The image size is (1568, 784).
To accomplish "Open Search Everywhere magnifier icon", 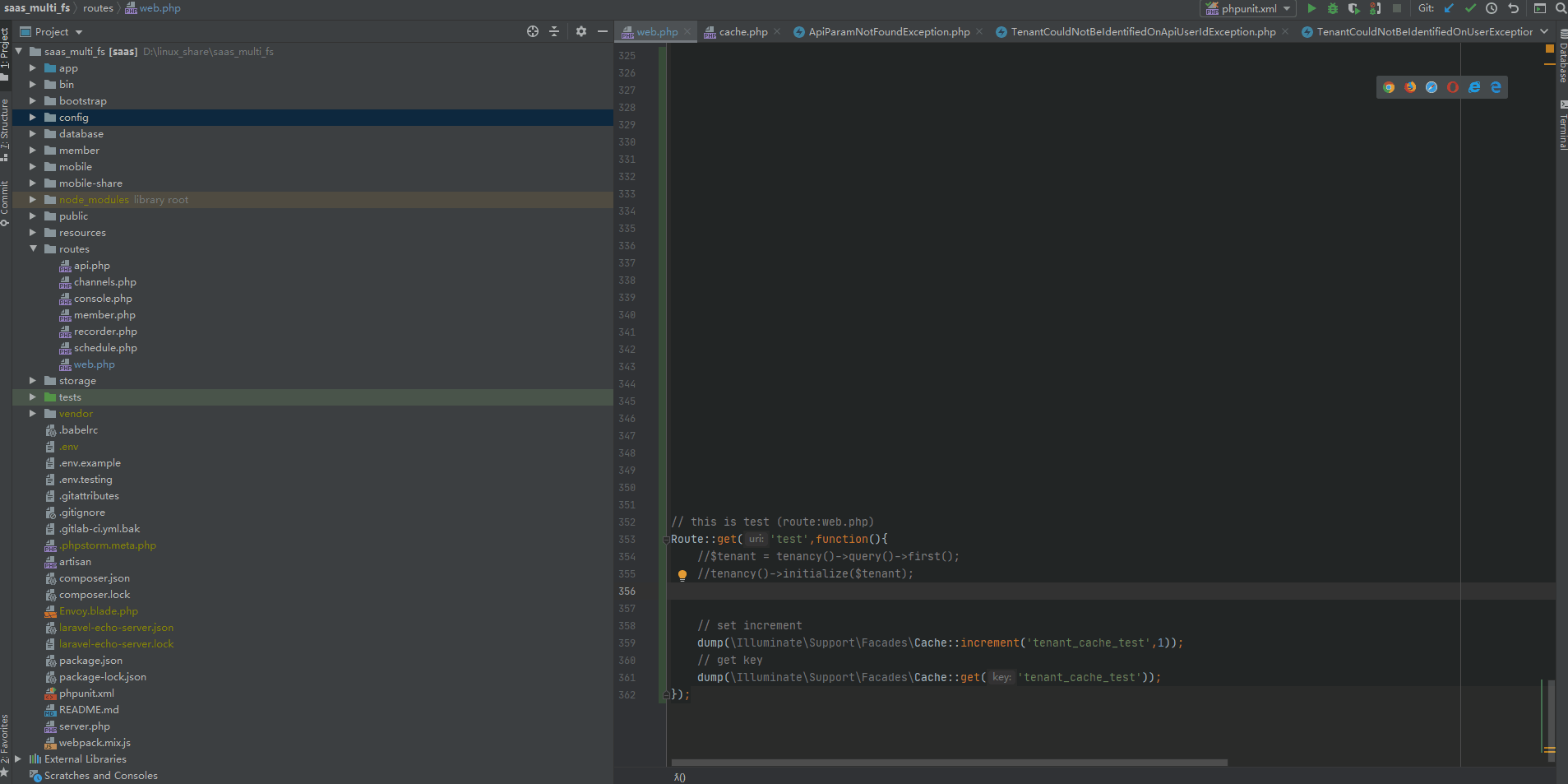I will pos(1560,9).
